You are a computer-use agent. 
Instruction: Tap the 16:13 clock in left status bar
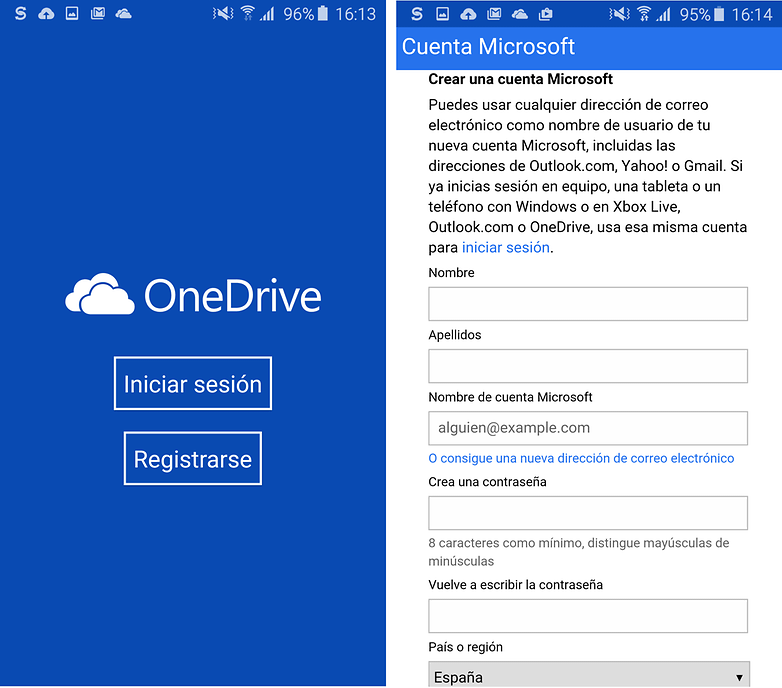pyautogui.click(x=356, y=14)
